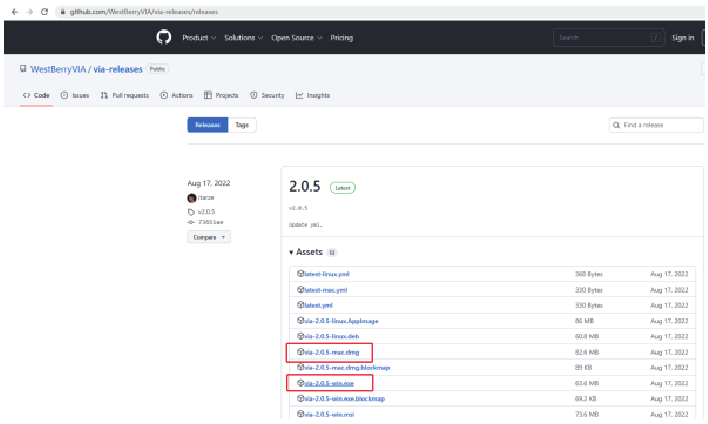Click the browser back arrow

(x=14, y=10)
